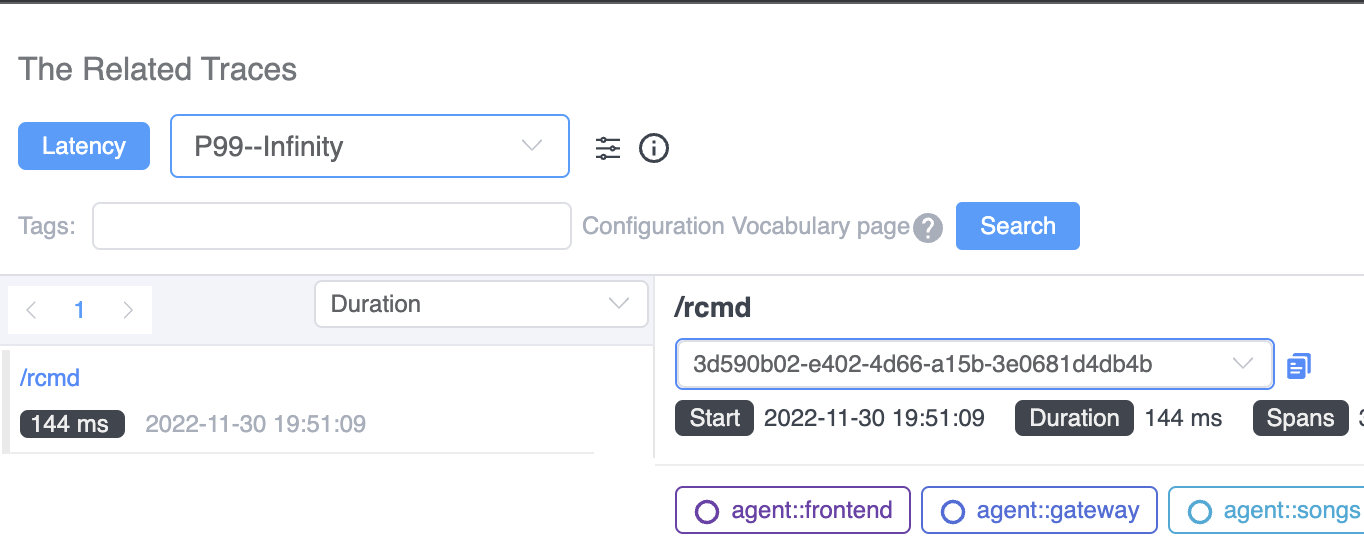Viewport: 1364px width, 558px height.
Task: Click inside the Tags input field
Action: [332, 226]
